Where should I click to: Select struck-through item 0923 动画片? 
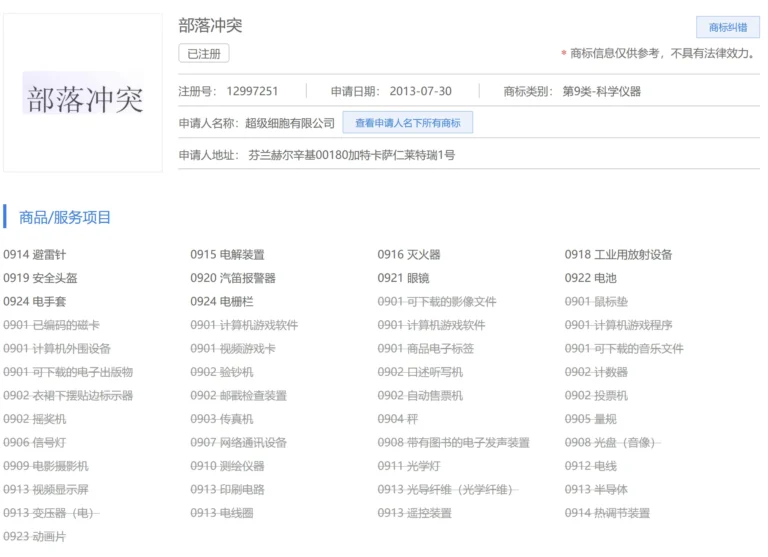(x=35, y=536)
